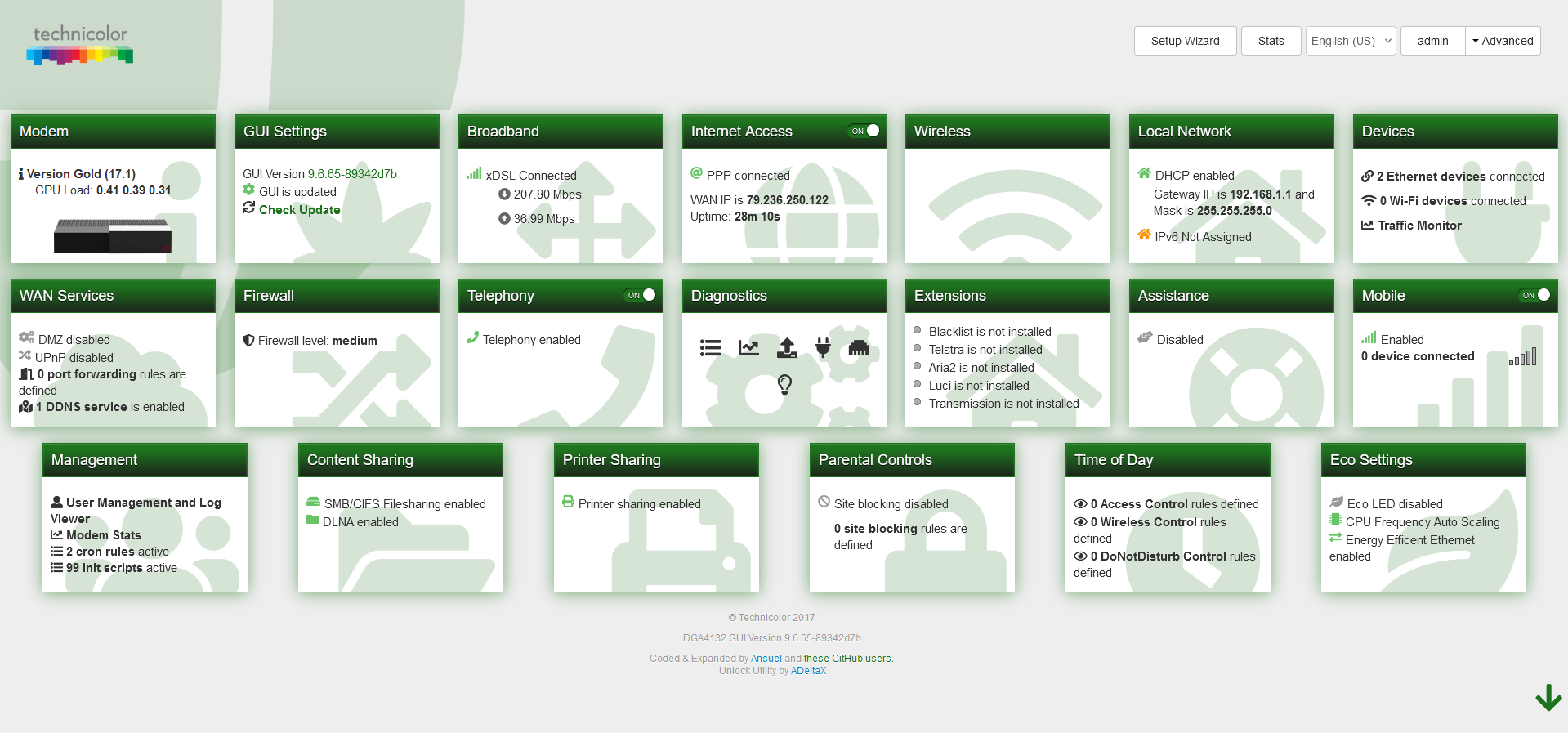Click the chart icon beside Traffic Monitor
Image resolution: width=1568 pixels, height=733 pixels.
pos(1367,225)
